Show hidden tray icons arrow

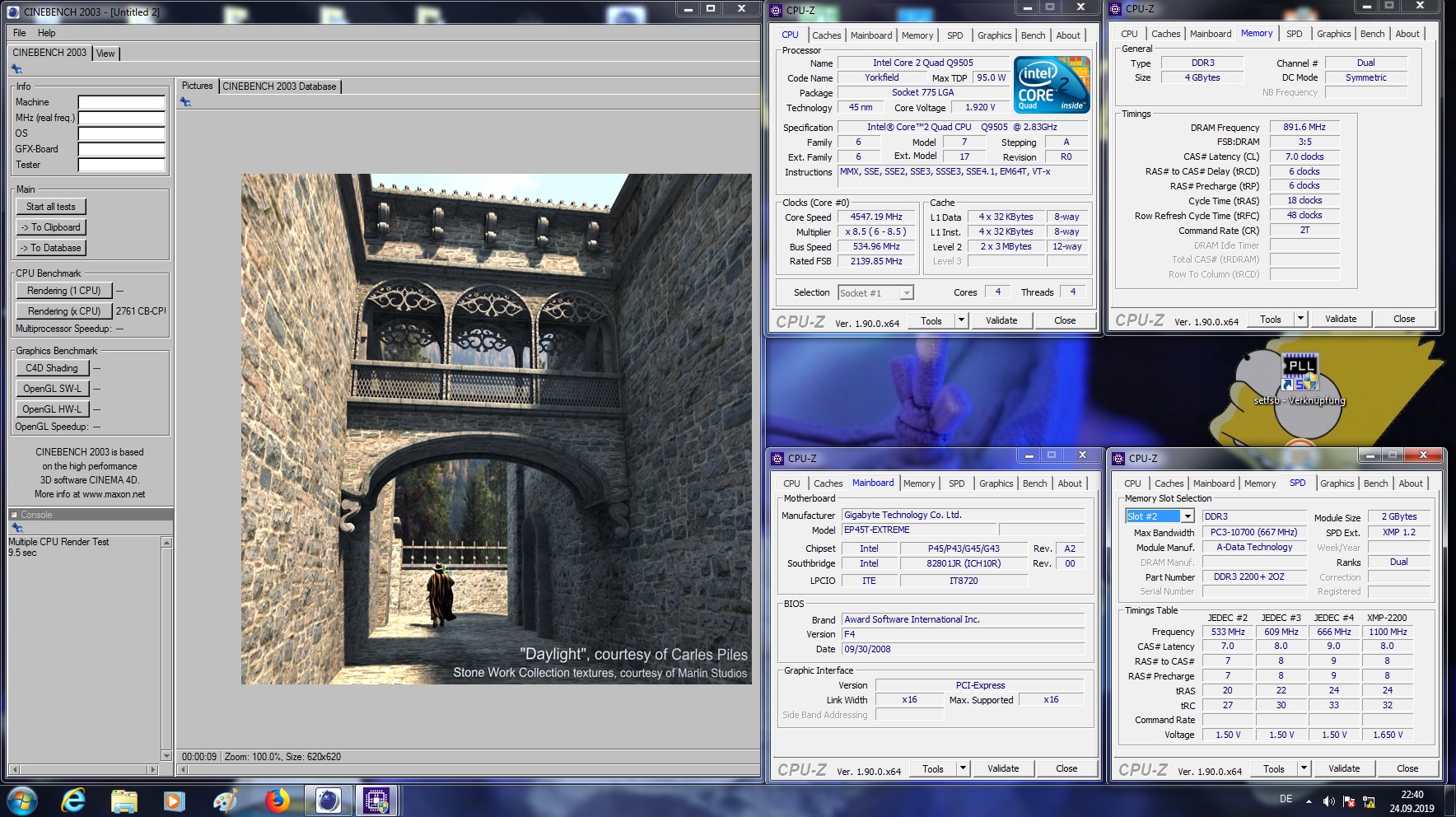1309,801
